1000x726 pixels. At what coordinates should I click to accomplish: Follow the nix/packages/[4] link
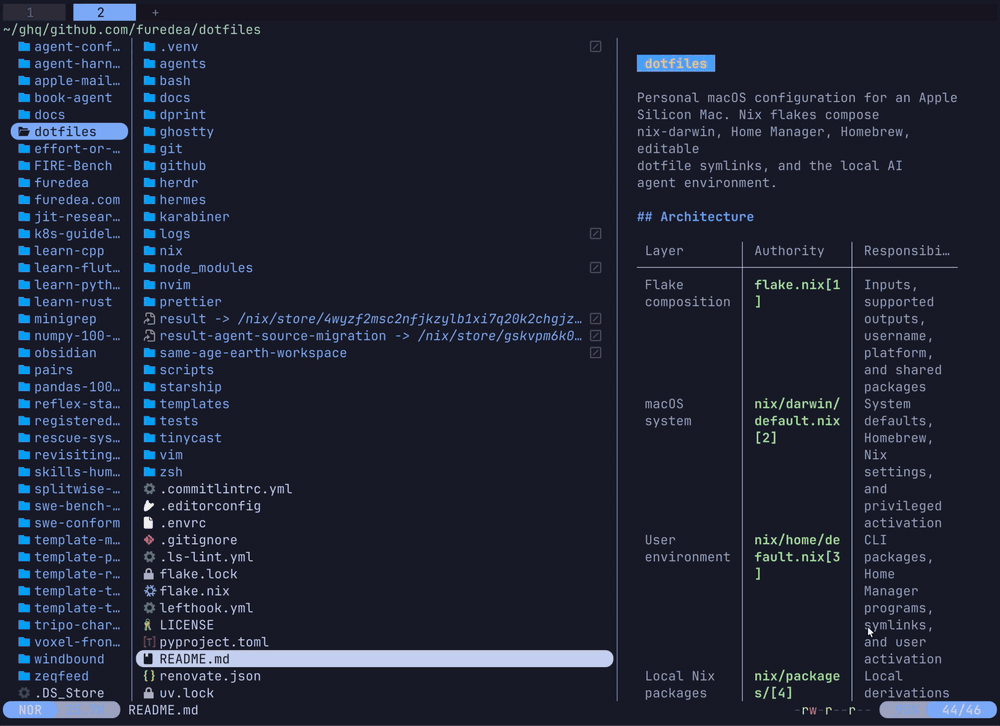(797, 685)
